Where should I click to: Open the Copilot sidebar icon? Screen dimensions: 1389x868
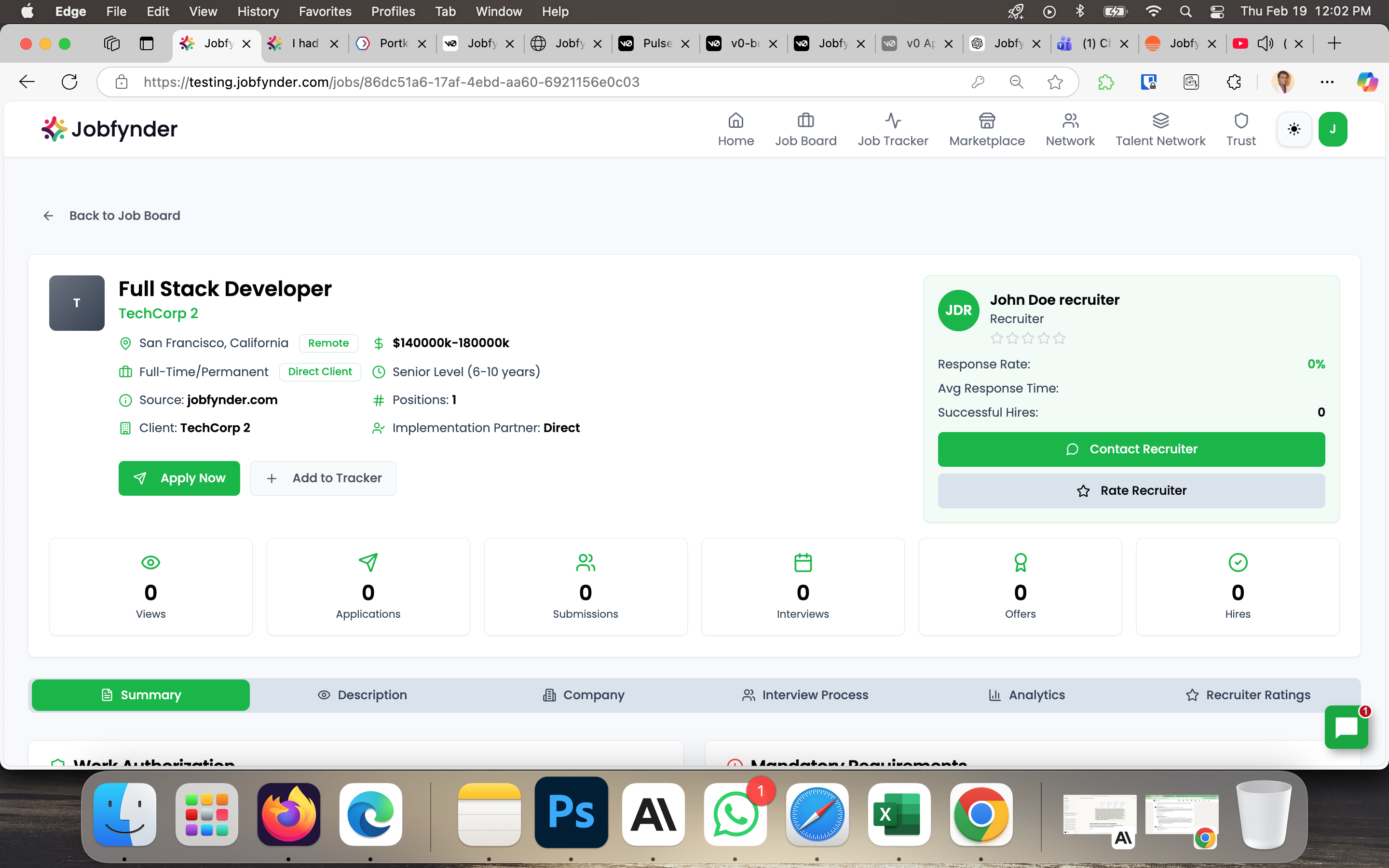coord(1367,82)
